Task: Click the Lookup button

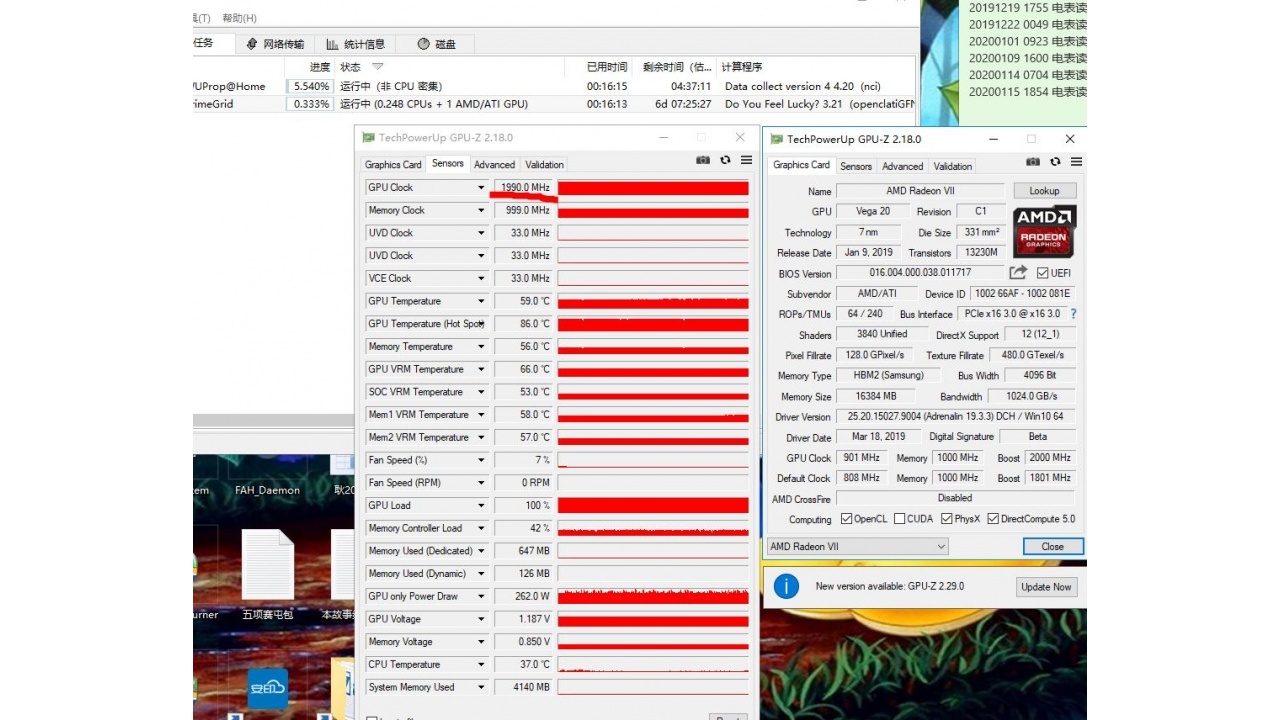Action: 1044,191
